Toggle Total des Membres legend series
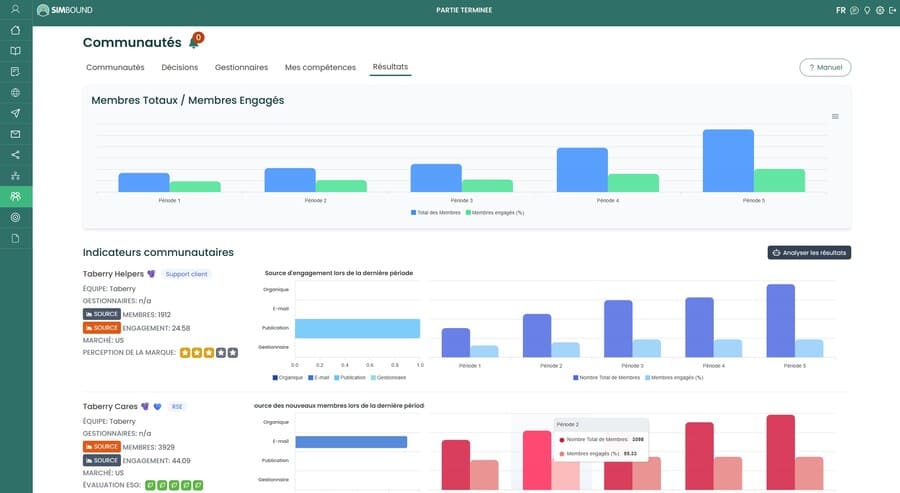900x493 pixels. coord(436,212)
